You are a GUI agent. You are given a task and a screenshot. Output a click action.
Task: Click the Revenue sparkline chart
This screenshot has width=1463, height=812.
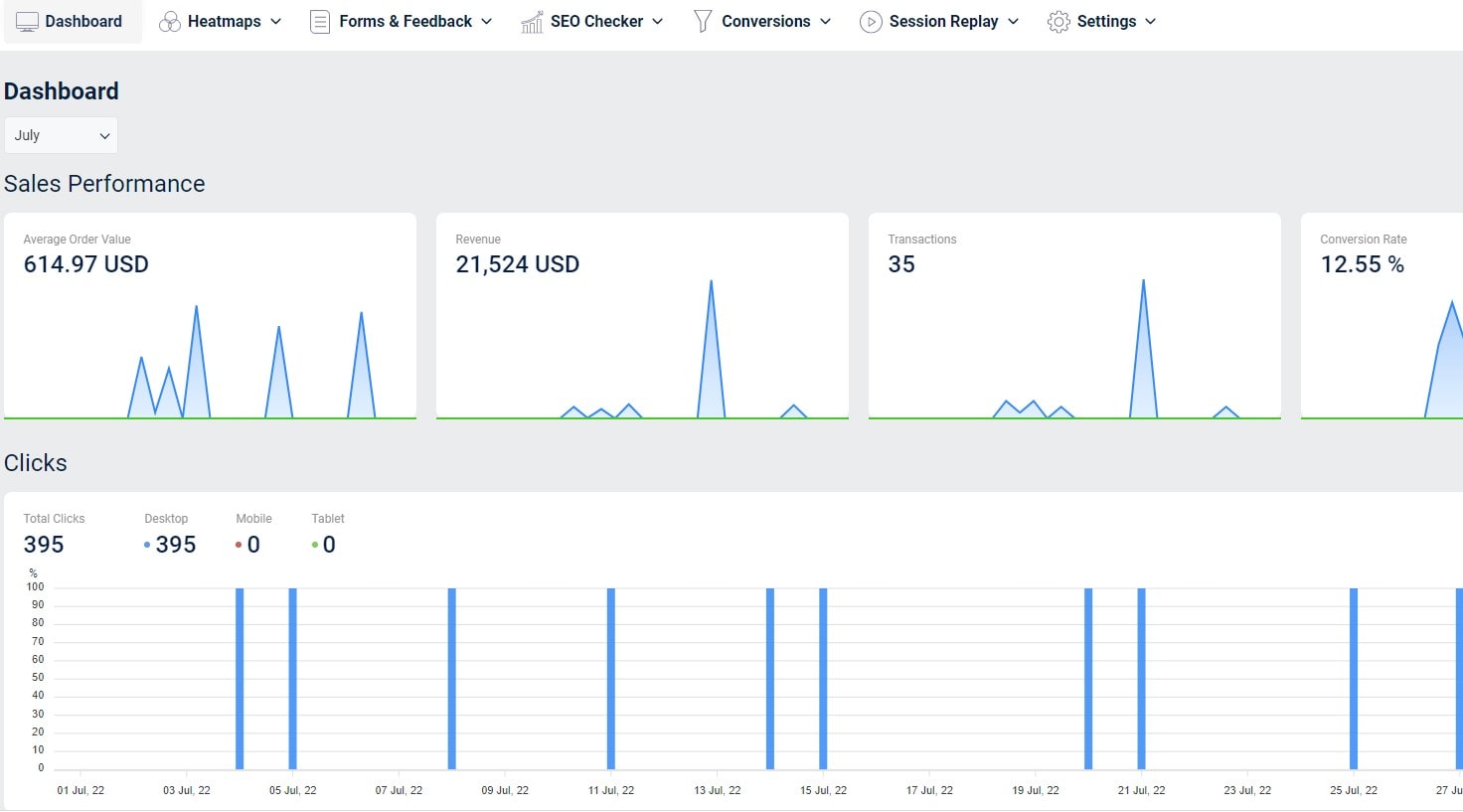click(x=642, y=349)
